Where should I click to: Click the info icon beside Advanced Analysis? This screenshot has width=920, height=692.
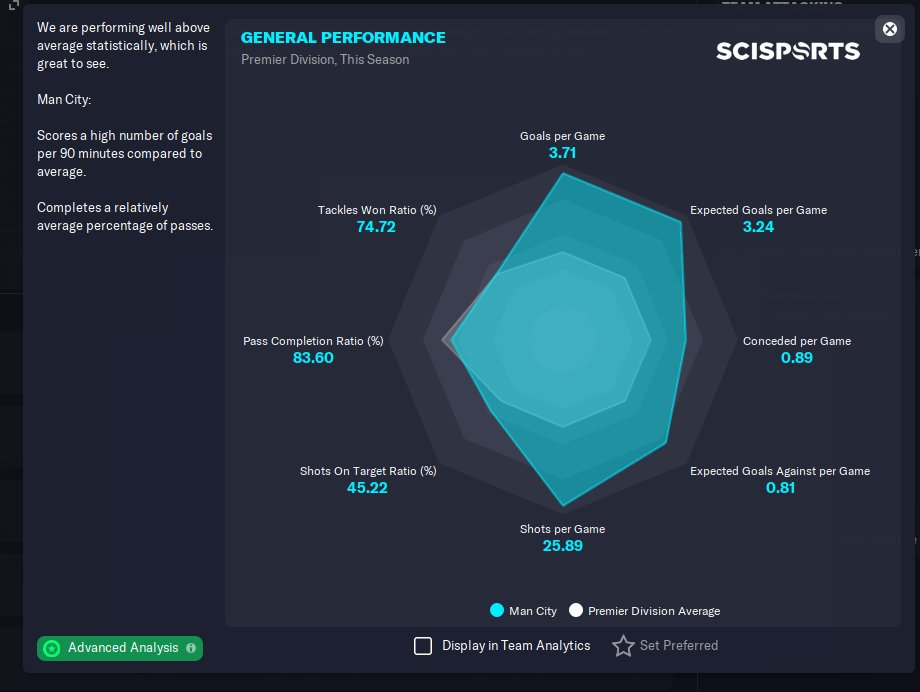point(191,648)
